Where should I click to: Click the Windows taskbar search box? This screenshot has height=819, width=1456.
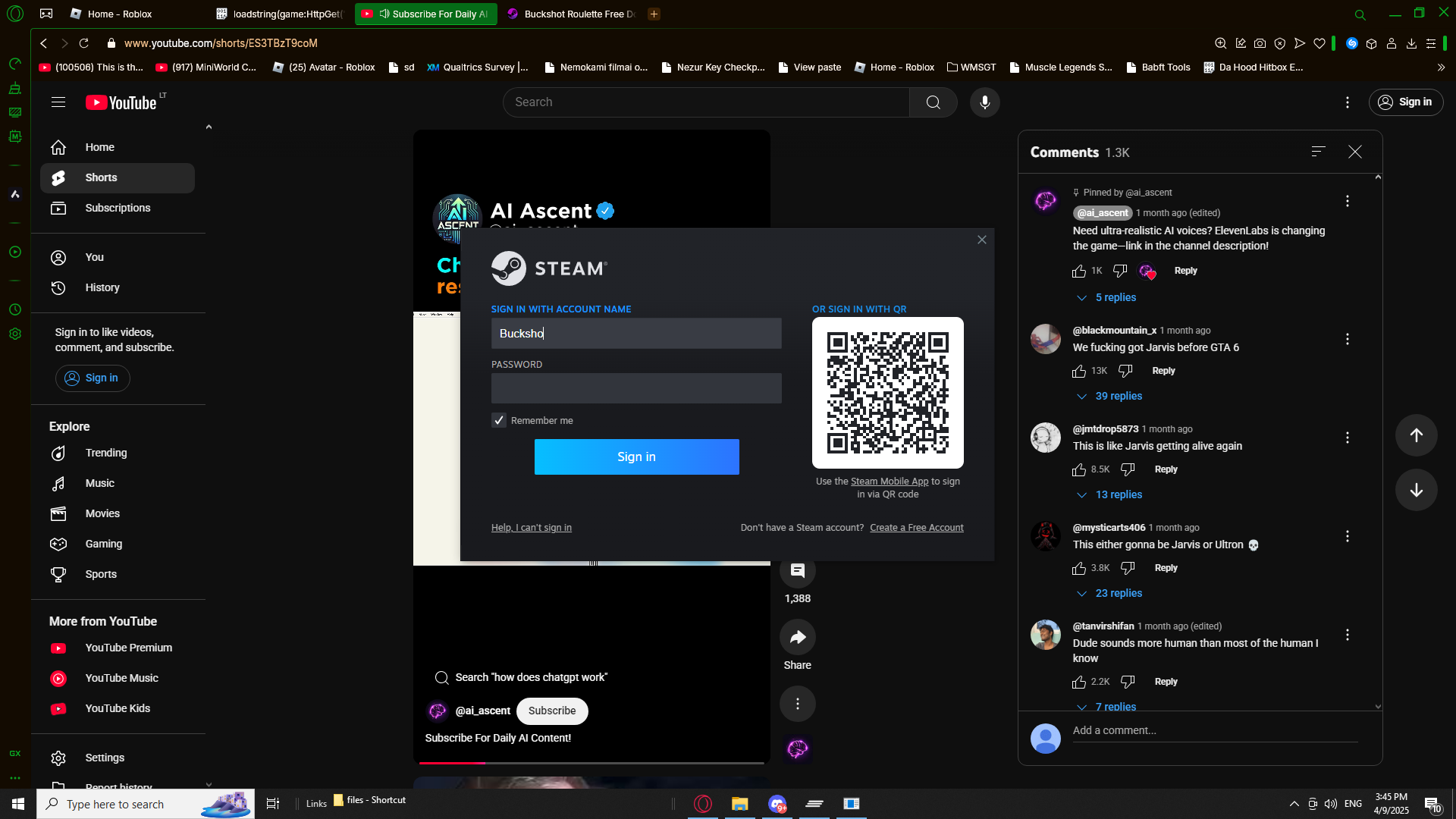point(146,804)
